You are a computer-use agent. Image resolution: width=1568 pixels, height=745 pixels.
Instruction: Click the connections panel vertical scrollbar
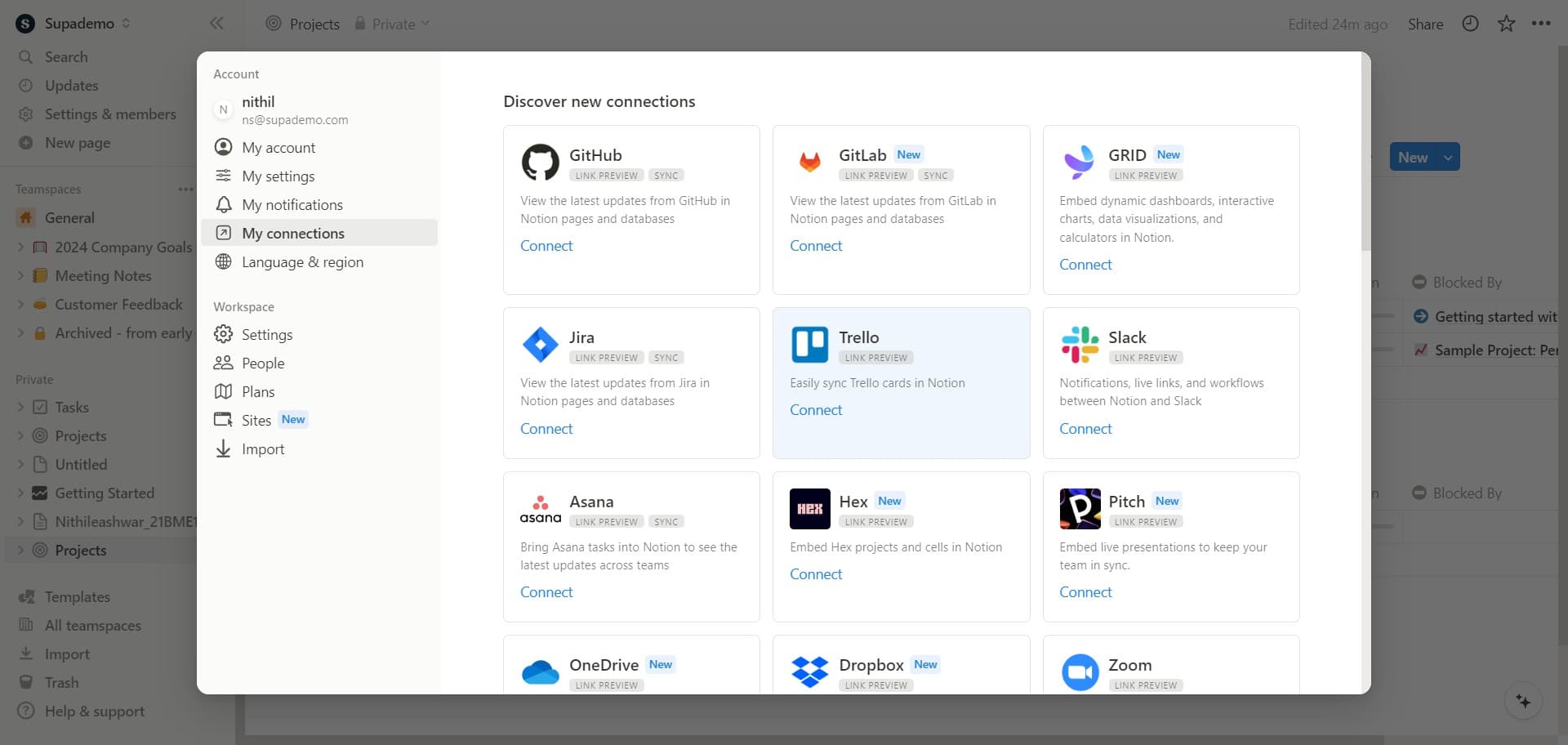click(x=1365, y=163)
